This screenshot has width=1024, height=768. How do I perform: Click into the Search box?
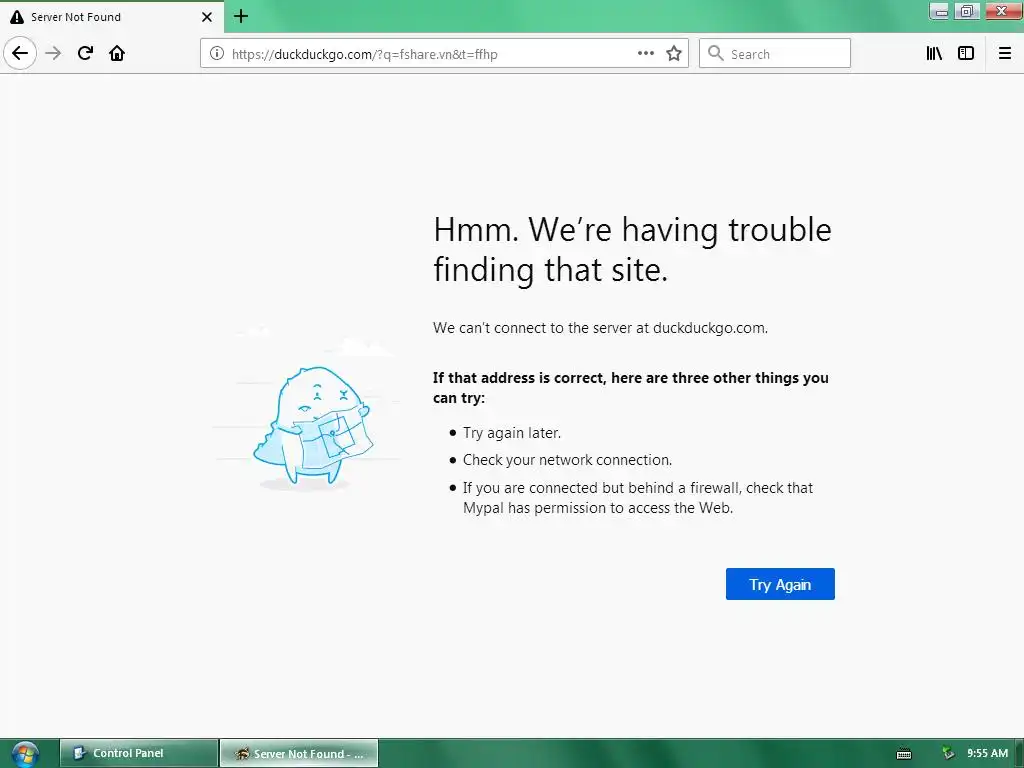[775, 54]
